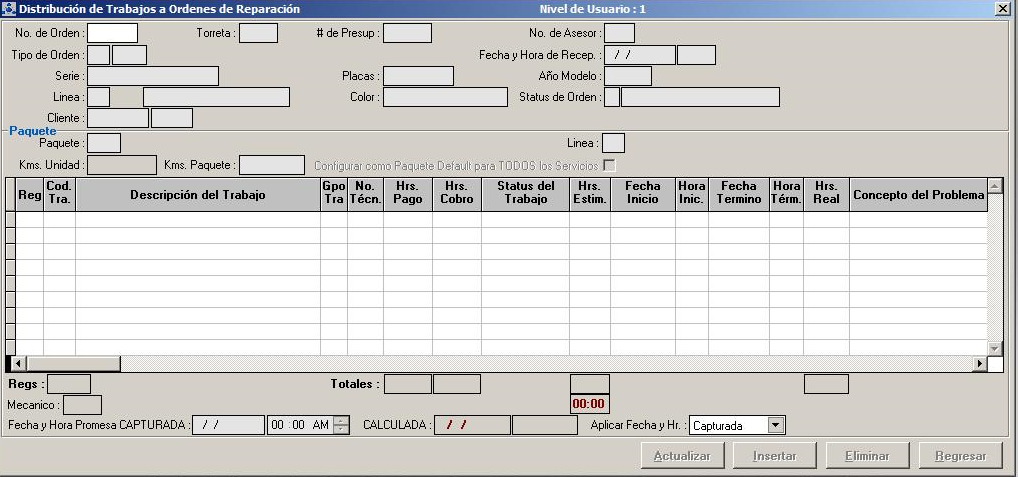Select the Descripción del Trabajo column header
Viewport: 1018px width, 477px height.
(x=197, y=195)
